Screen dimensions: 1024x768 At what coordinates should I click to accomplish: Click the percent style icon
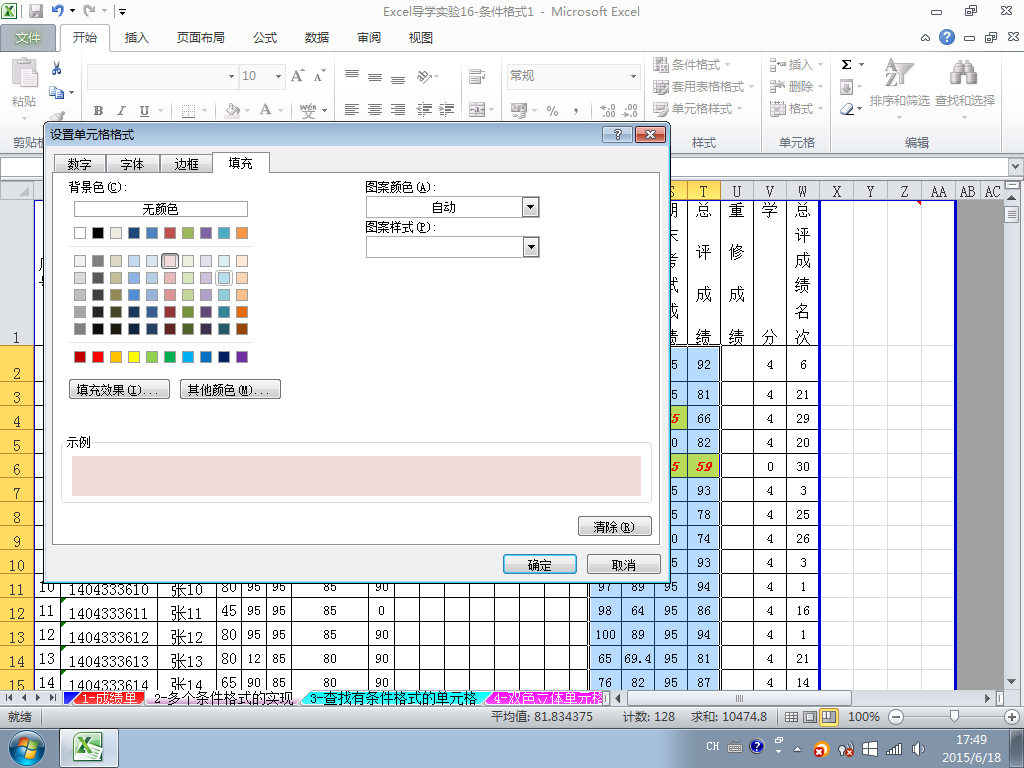click(x=552, y=110)
